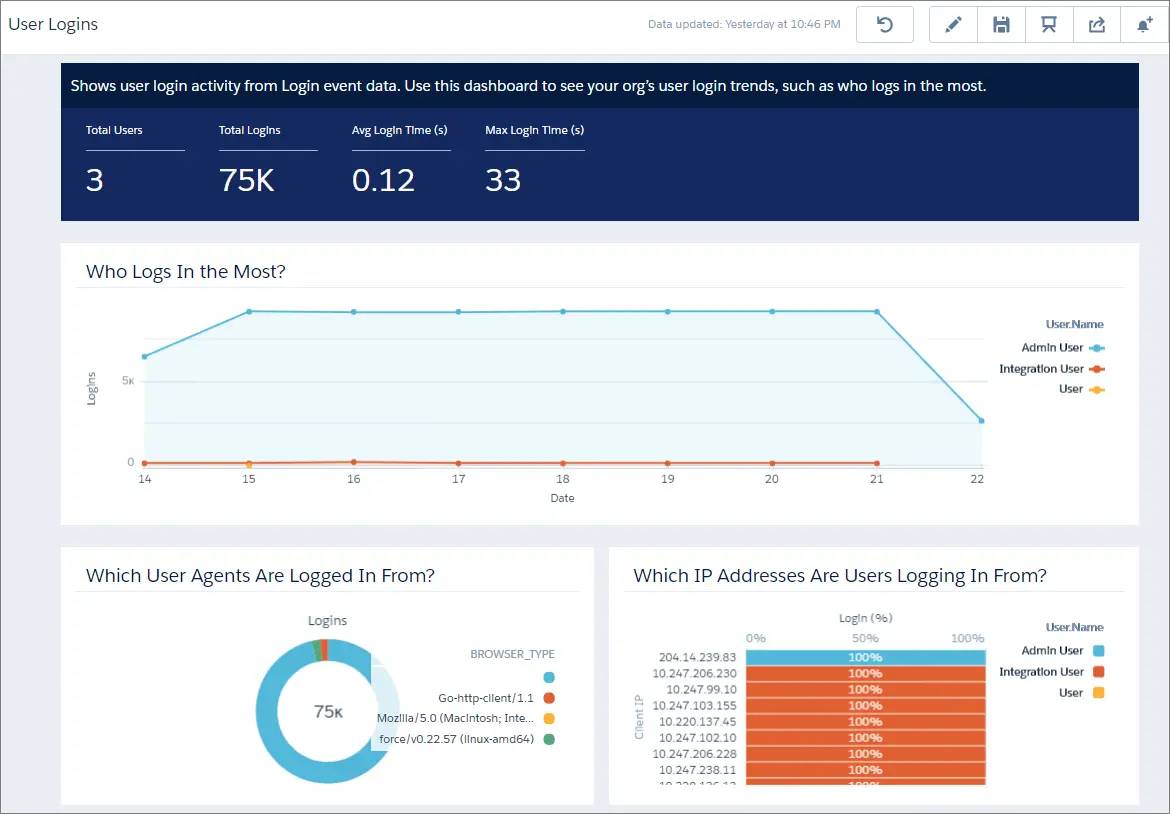Select the data point at date 15
Screen dimensions: 1170x814
[x=249, y=311]
